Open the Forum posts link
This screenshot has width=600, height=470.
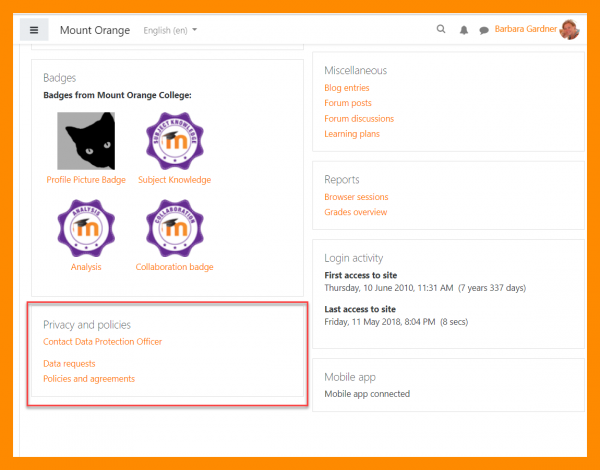(x=348, y=103)
